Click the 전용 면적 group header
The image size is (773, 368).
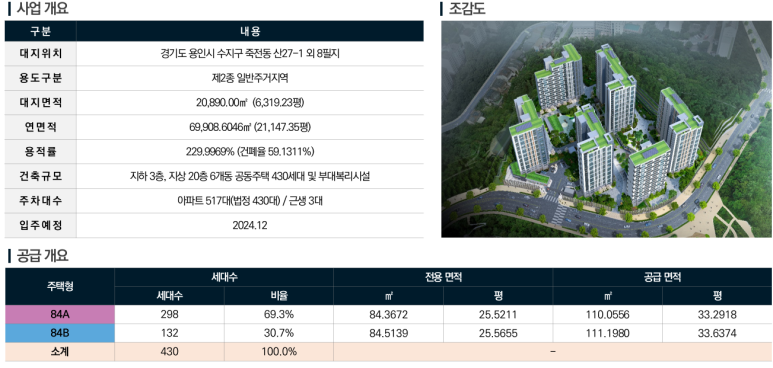[443, 277]
